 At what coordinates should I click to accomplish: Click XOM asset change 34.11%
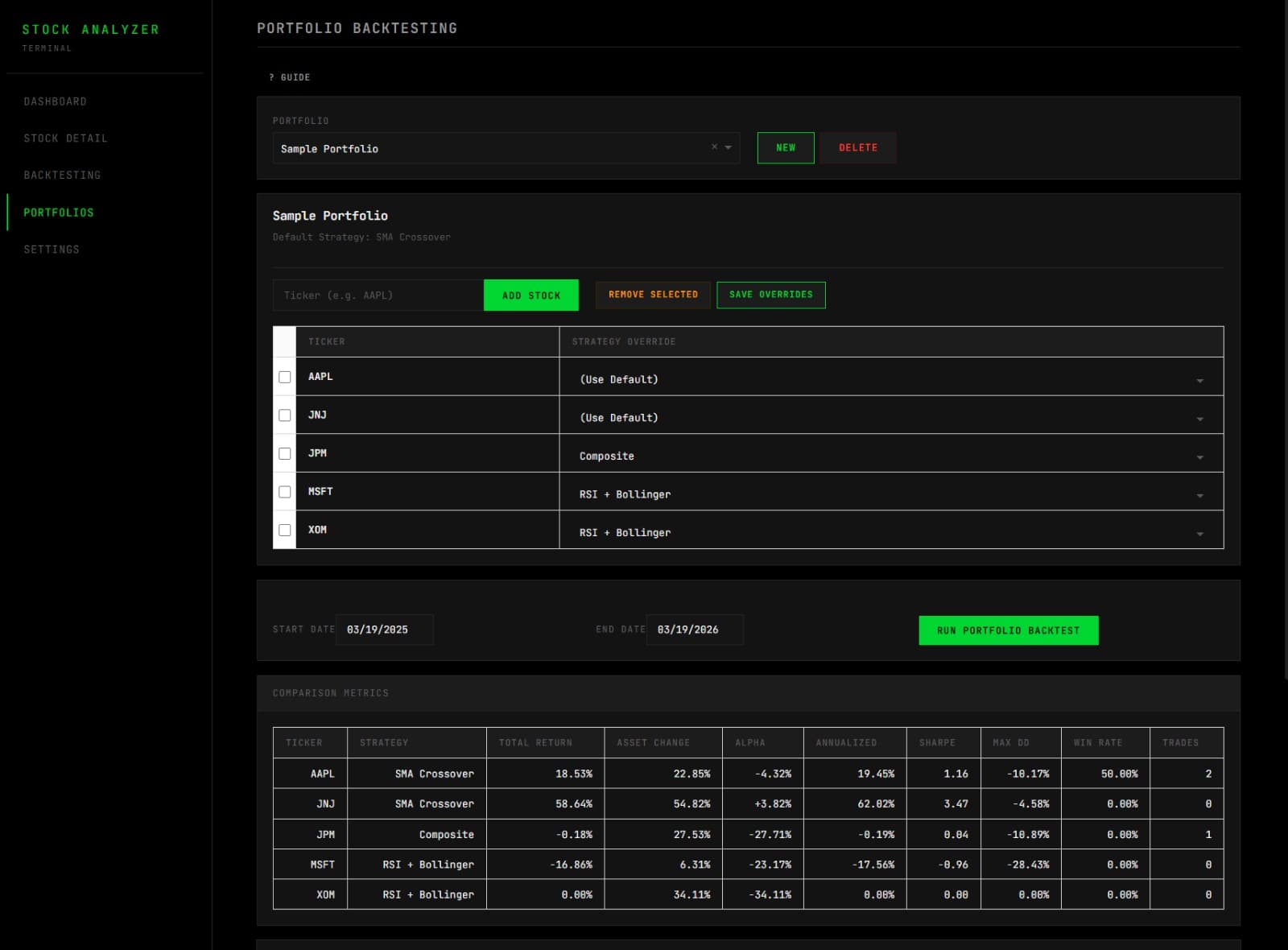tap(692, 894)
